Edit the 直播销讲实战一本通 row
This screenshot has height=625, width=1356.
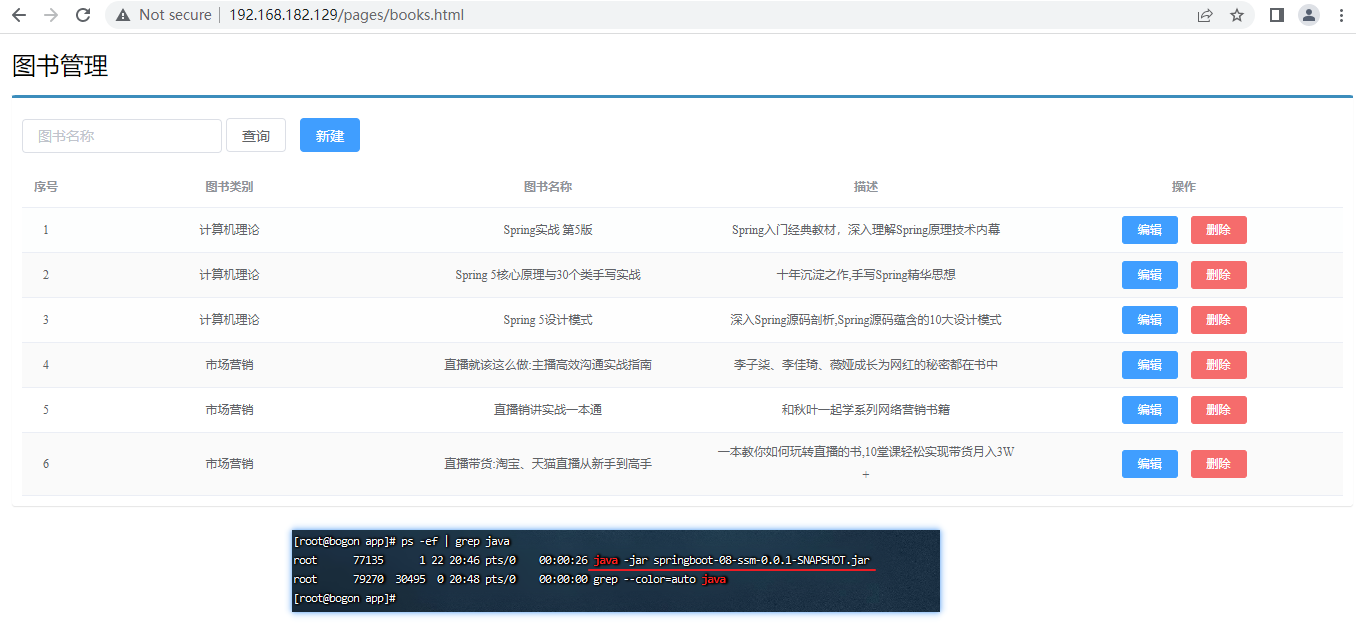click(x=1149, y=410)
